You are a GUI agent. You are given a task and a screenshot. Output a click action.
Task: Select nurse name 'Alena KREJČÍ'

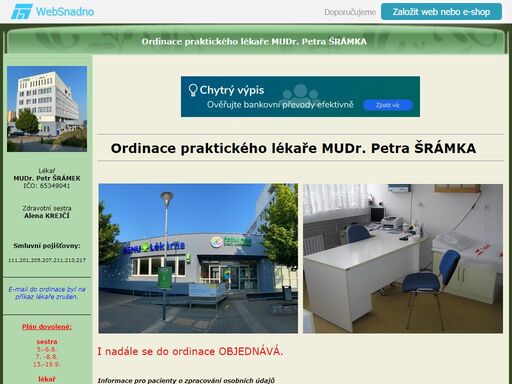point(47,216)
